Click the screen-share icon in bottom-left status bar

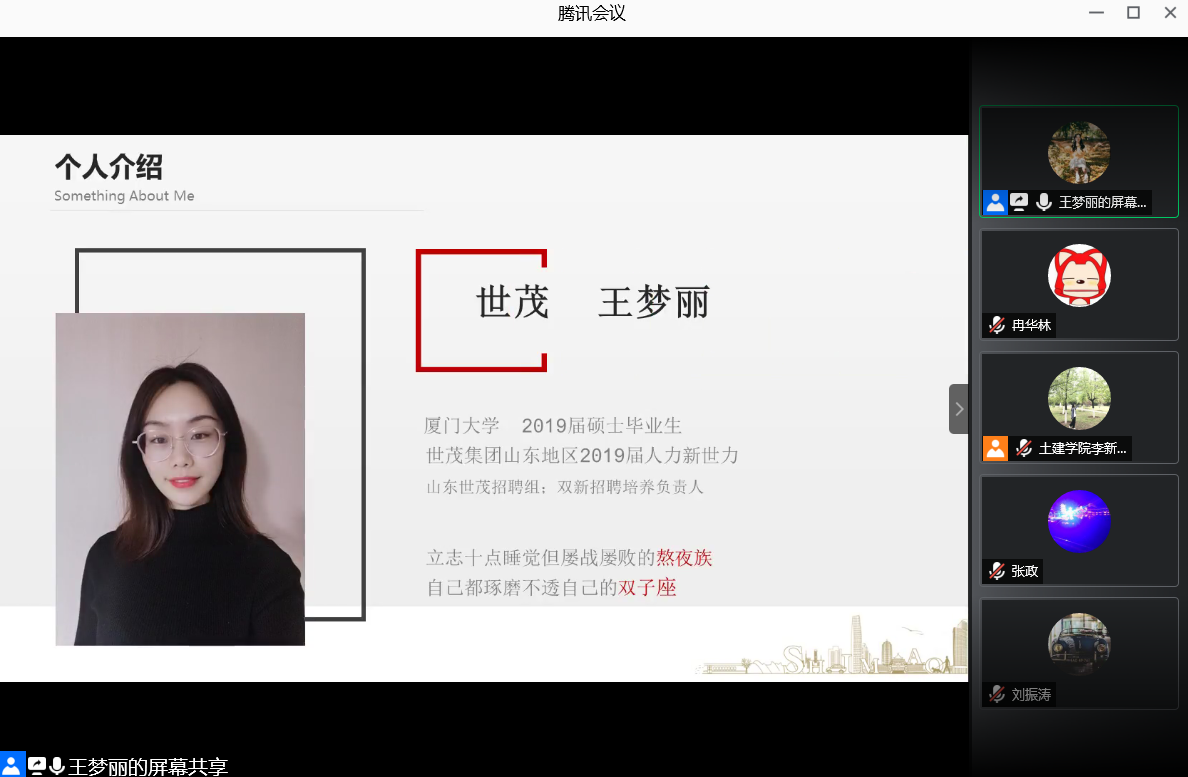click(37, 766)
